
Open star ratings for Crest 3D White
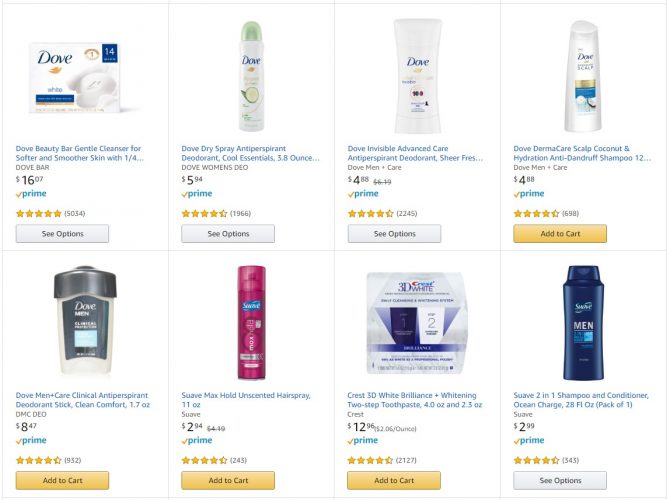[x=370, y=460]
